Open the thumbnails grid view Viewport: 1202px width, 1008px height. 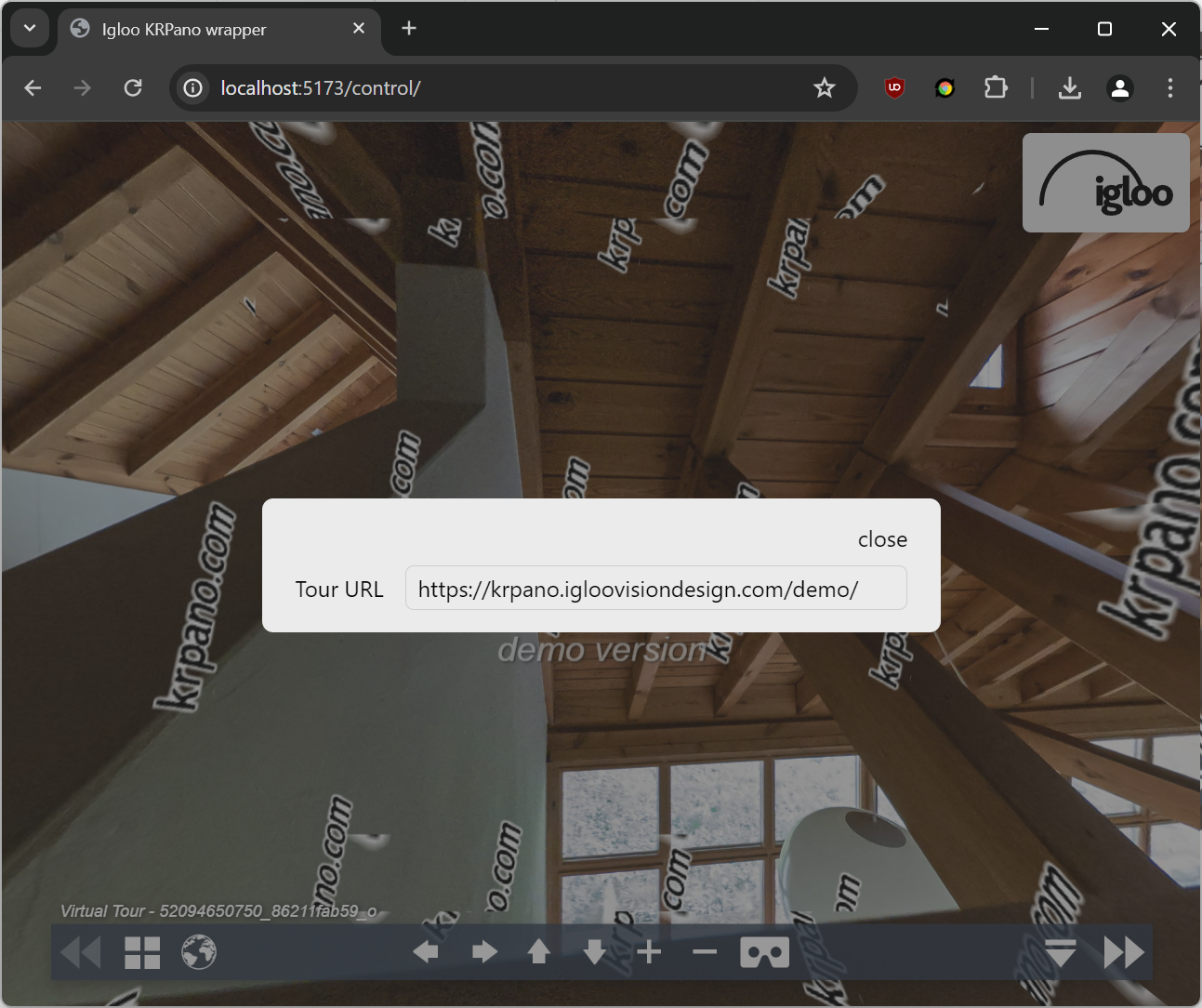click(142, 952)
